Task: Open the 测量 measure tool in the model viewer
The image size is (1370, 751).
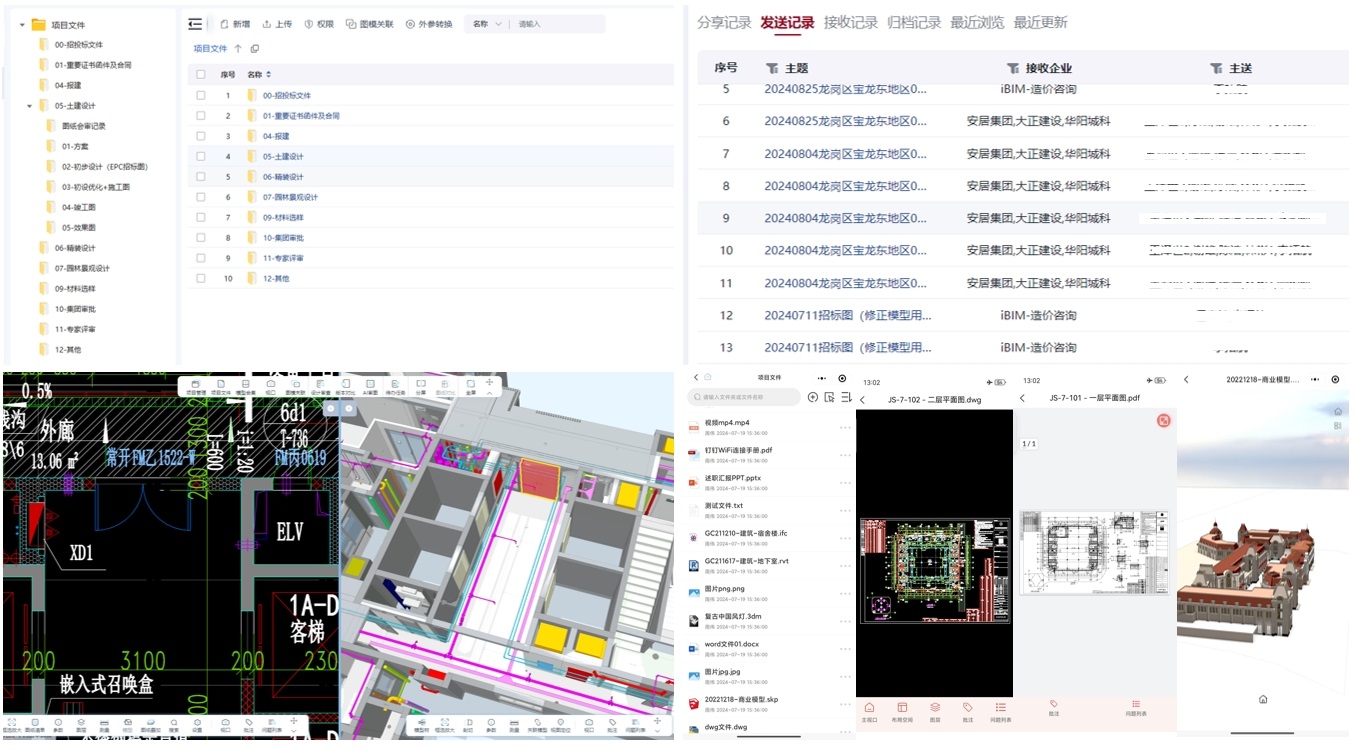Action: click(515, 725)
